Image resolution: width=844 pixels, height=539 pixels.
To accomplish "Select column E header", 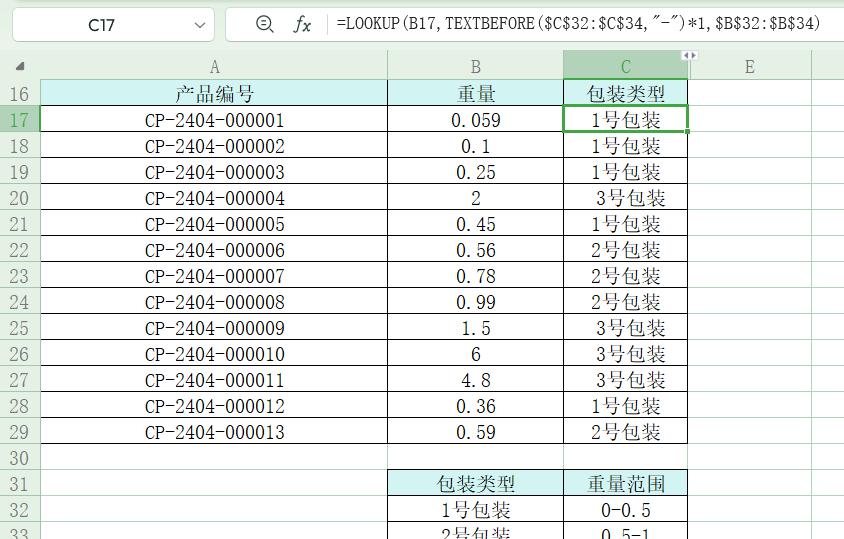I will 750,66.
